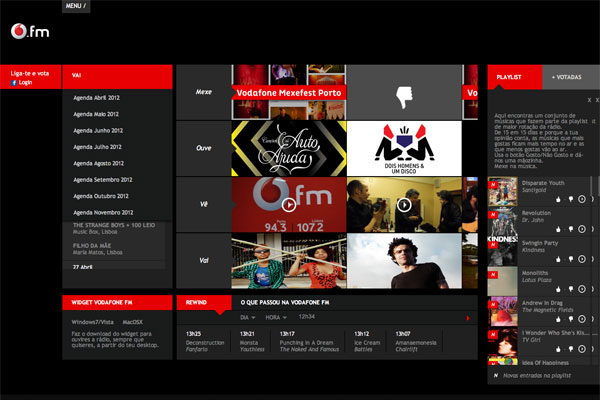The width and height of the screenshot is (600, 400).
Task: Open Agenda Abril 2012
Action: pos(96,98)
